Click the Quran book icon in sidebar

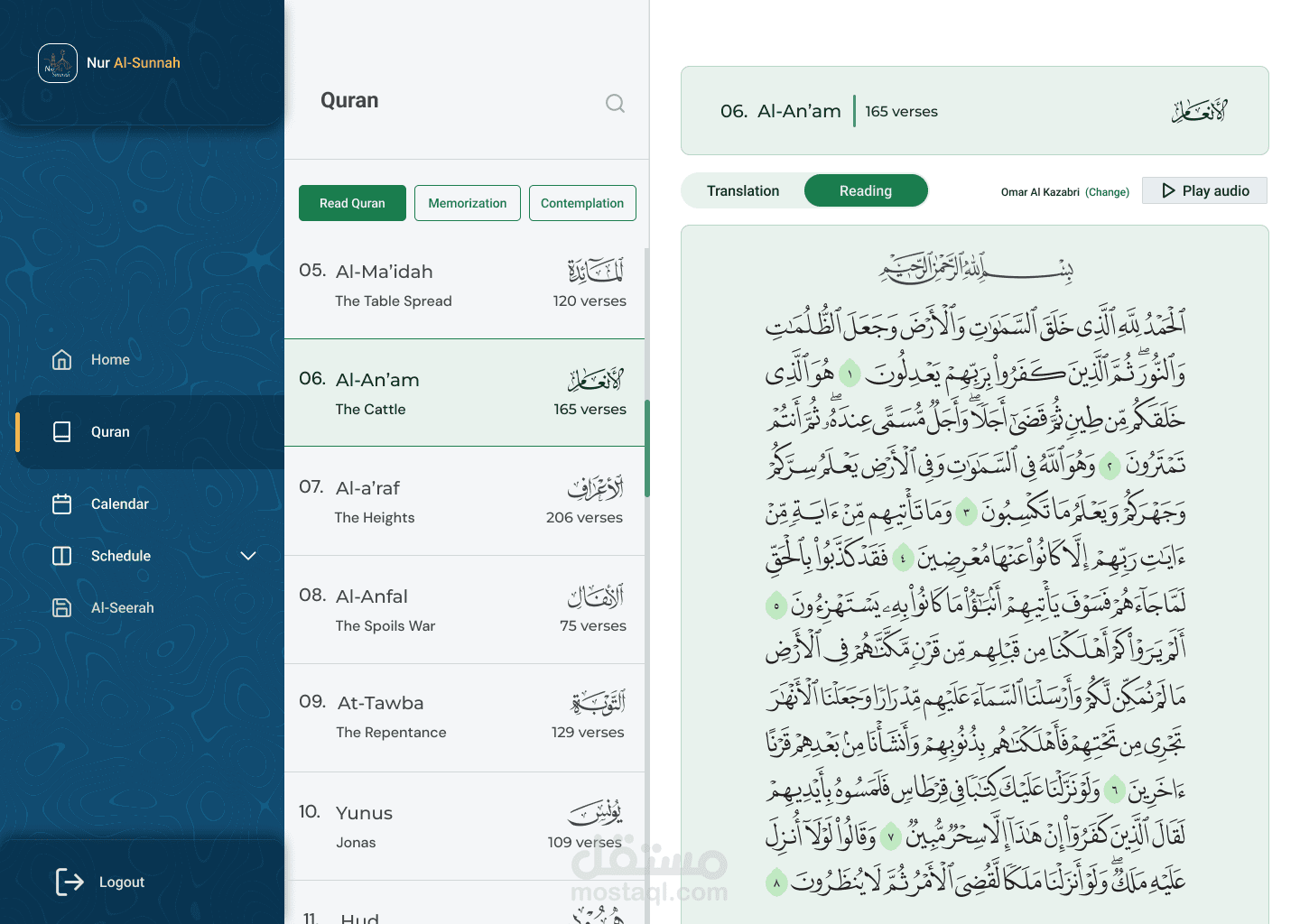(61, 432)
